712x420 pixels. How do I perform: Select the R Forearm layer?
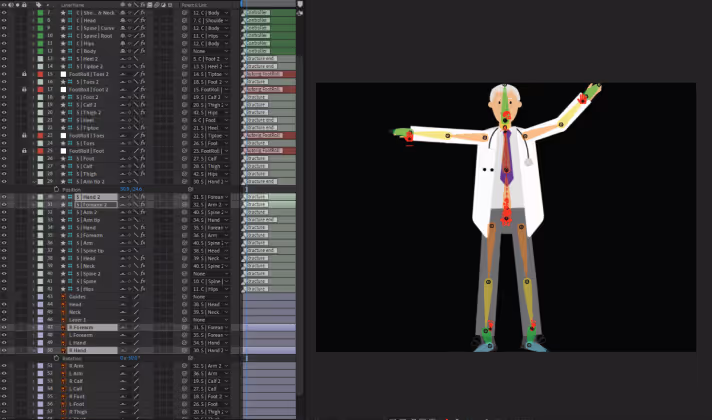93,327
